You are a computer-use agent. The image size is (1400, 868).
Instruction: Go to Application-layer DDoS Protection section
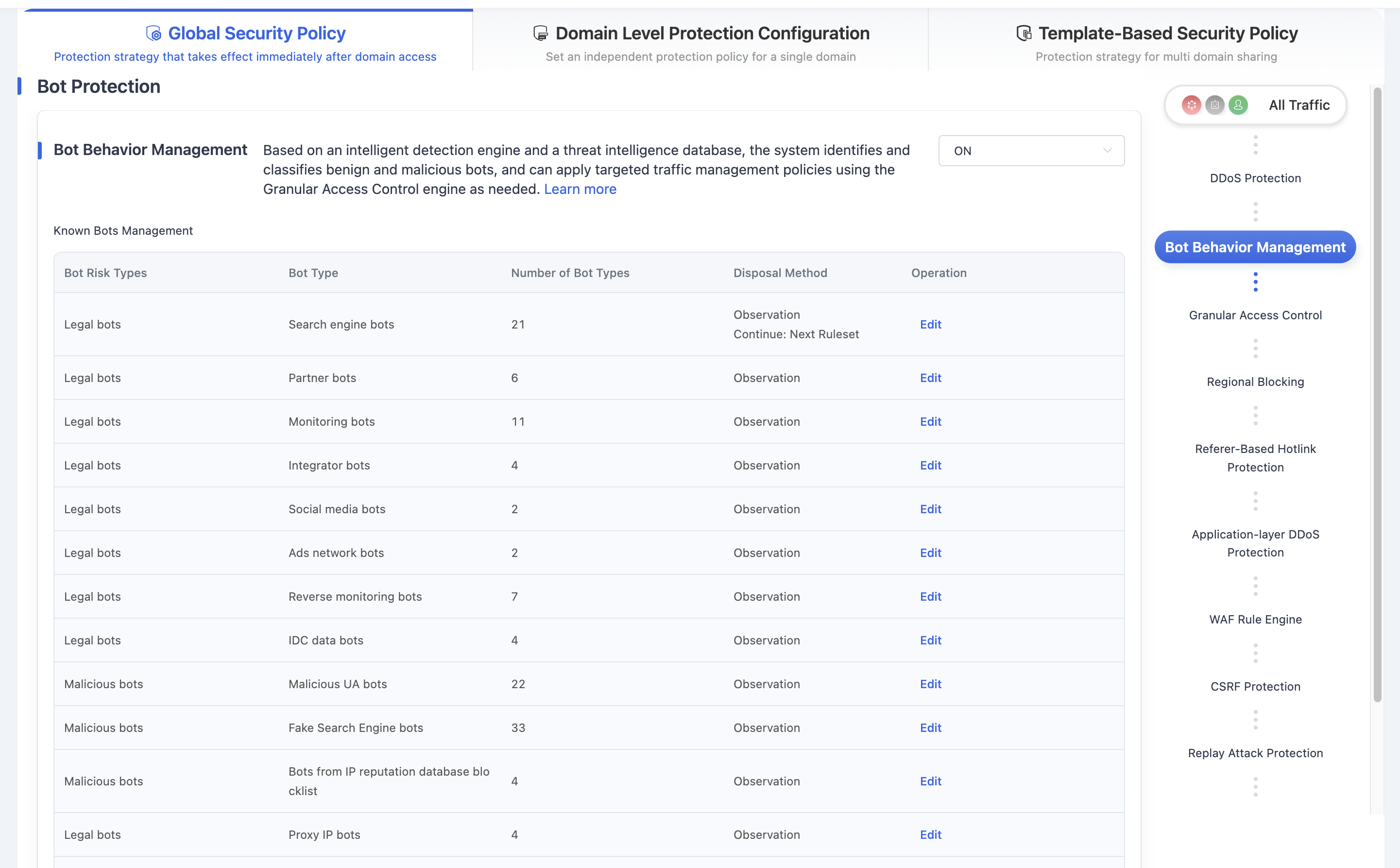tap(1255, 543)
